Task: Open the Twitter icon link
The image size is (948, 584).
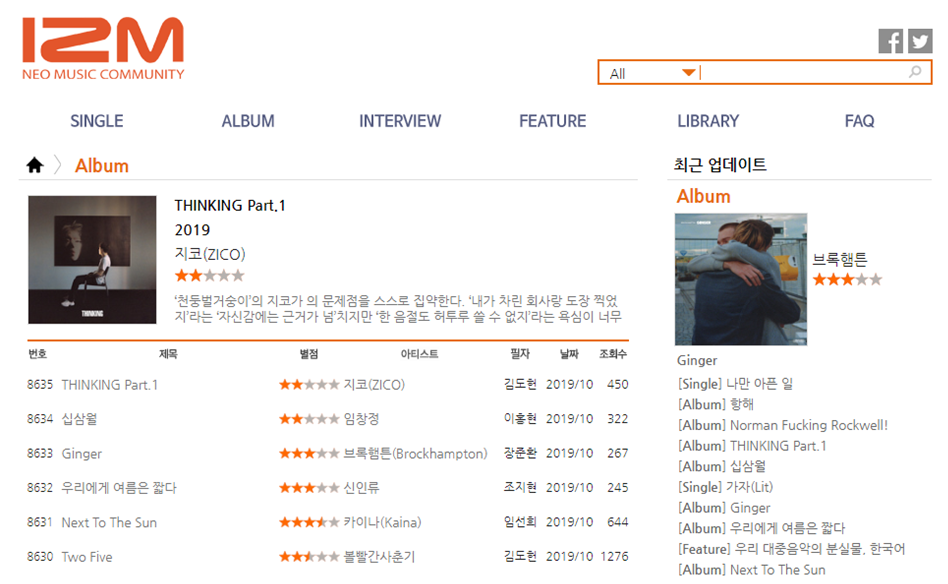Action: coord(920,41)
